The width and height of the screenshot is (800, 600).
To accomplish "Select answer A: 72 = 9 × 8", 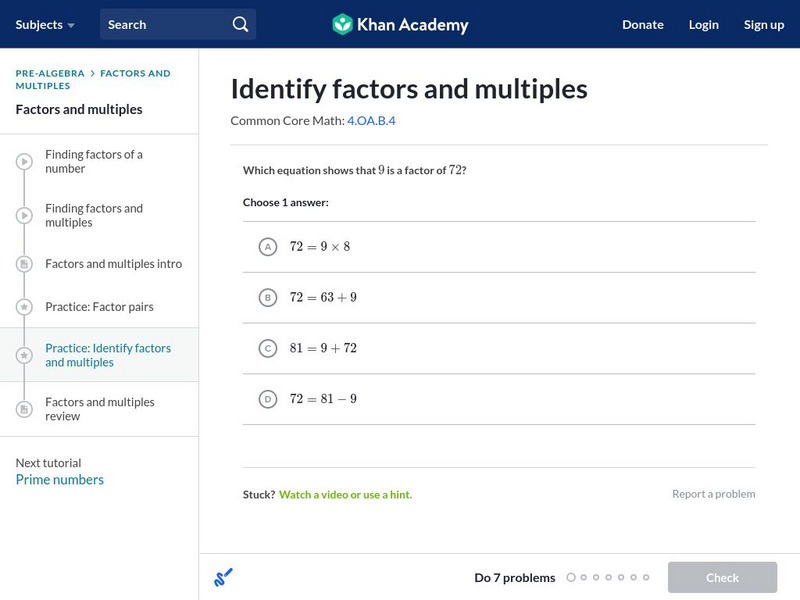I will tap(267, 247).
